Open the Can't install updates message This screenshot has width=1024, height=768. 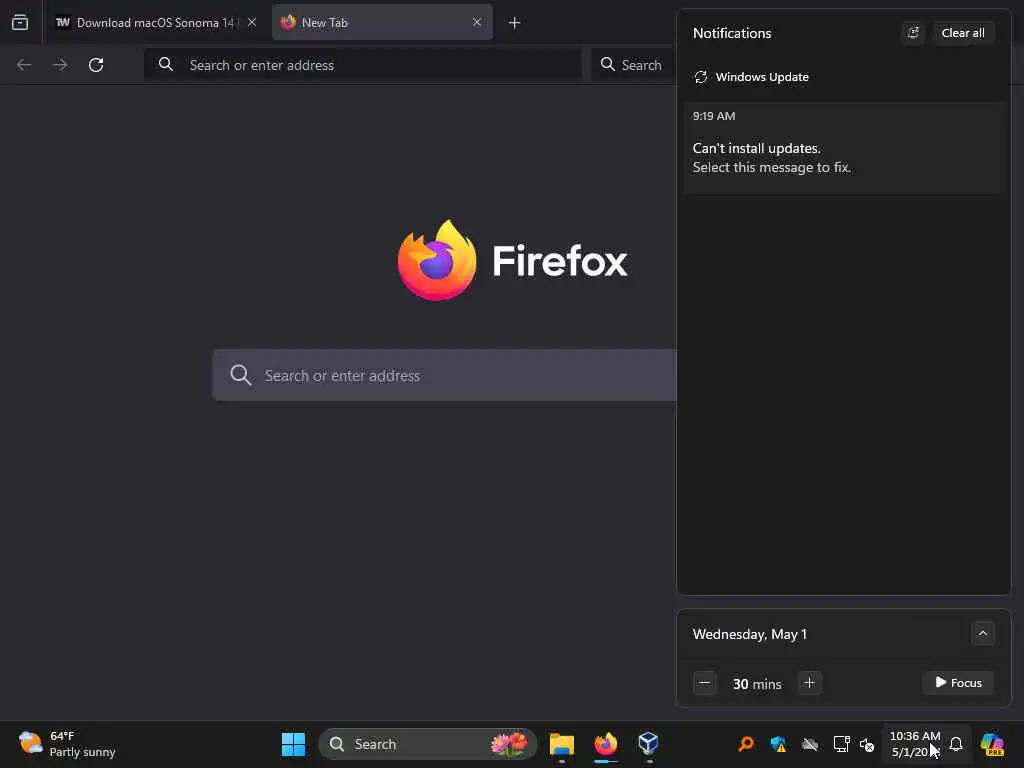(844, 148)
